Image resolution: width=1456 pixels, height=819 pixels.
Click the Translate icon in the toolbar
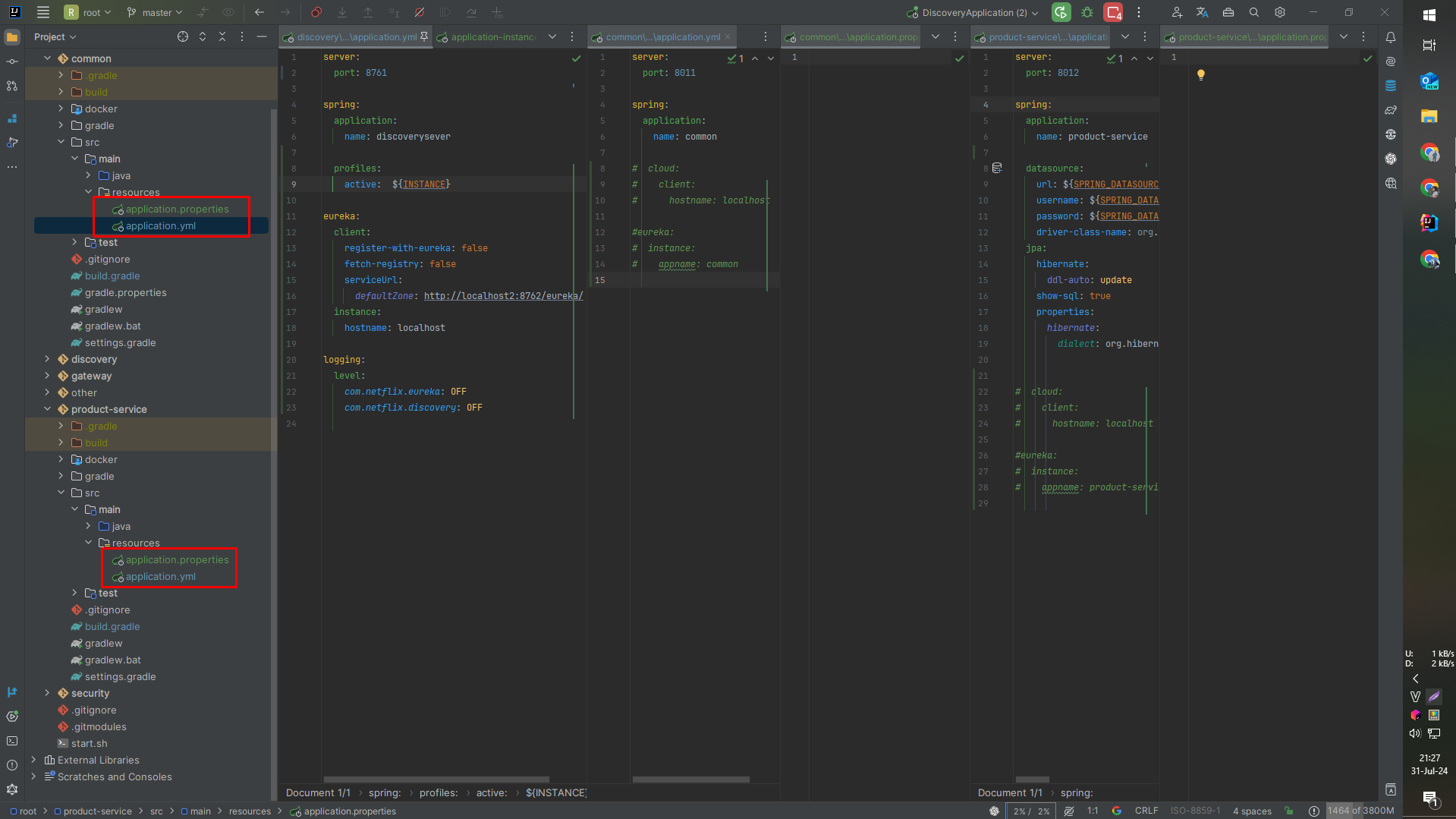(x=1203, y=12)
